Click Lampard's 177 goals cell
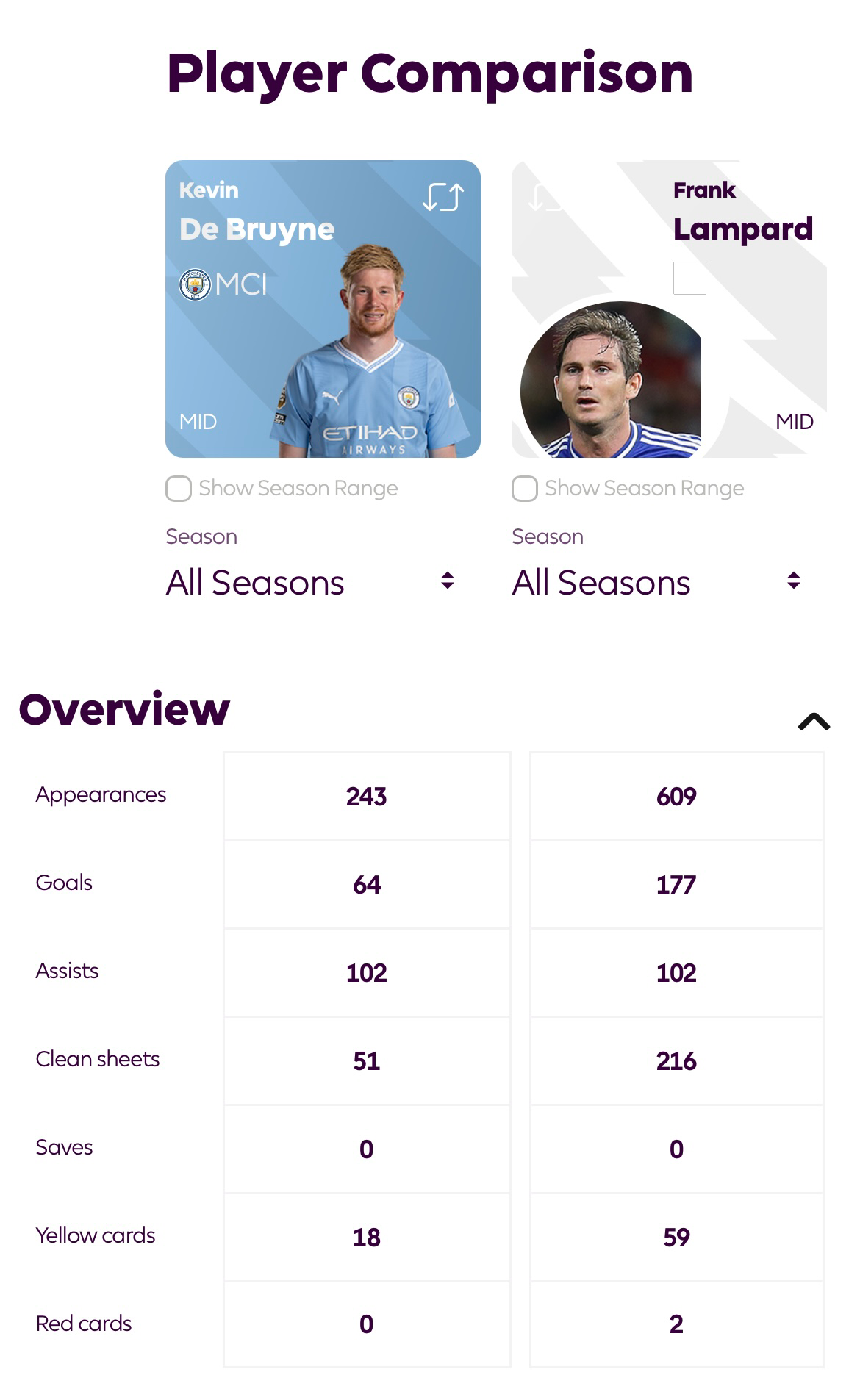Image resolution: width=860 pixels, height=1400 pixels. coord(676,885)
